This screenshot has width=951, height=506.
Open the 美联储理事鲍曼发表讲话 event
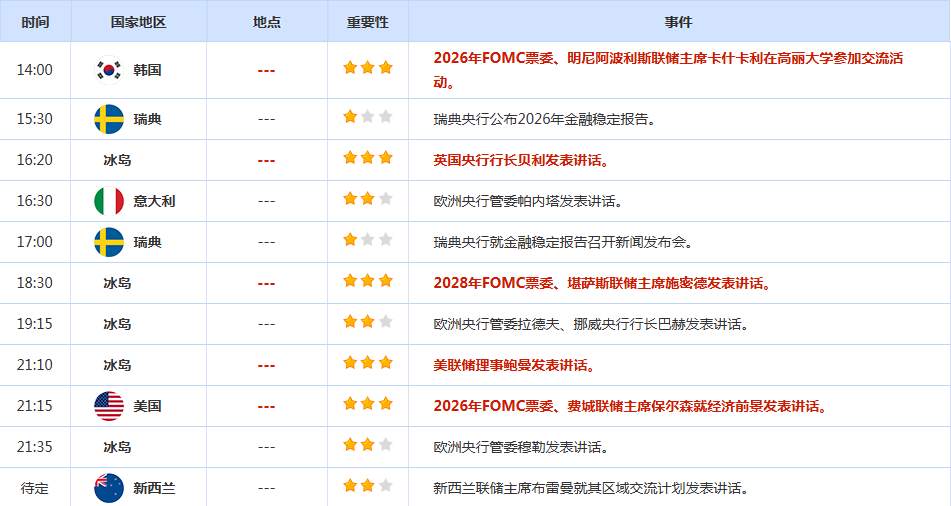[x=514, y=365]
